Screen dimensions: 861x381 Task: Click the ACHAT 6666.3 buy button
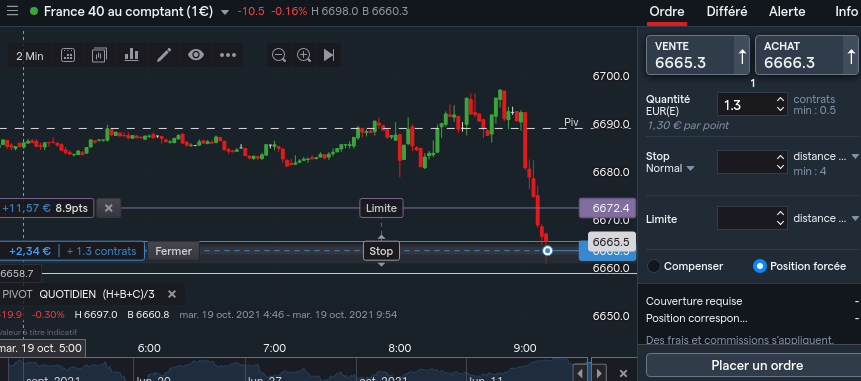(x=807, y=55)
